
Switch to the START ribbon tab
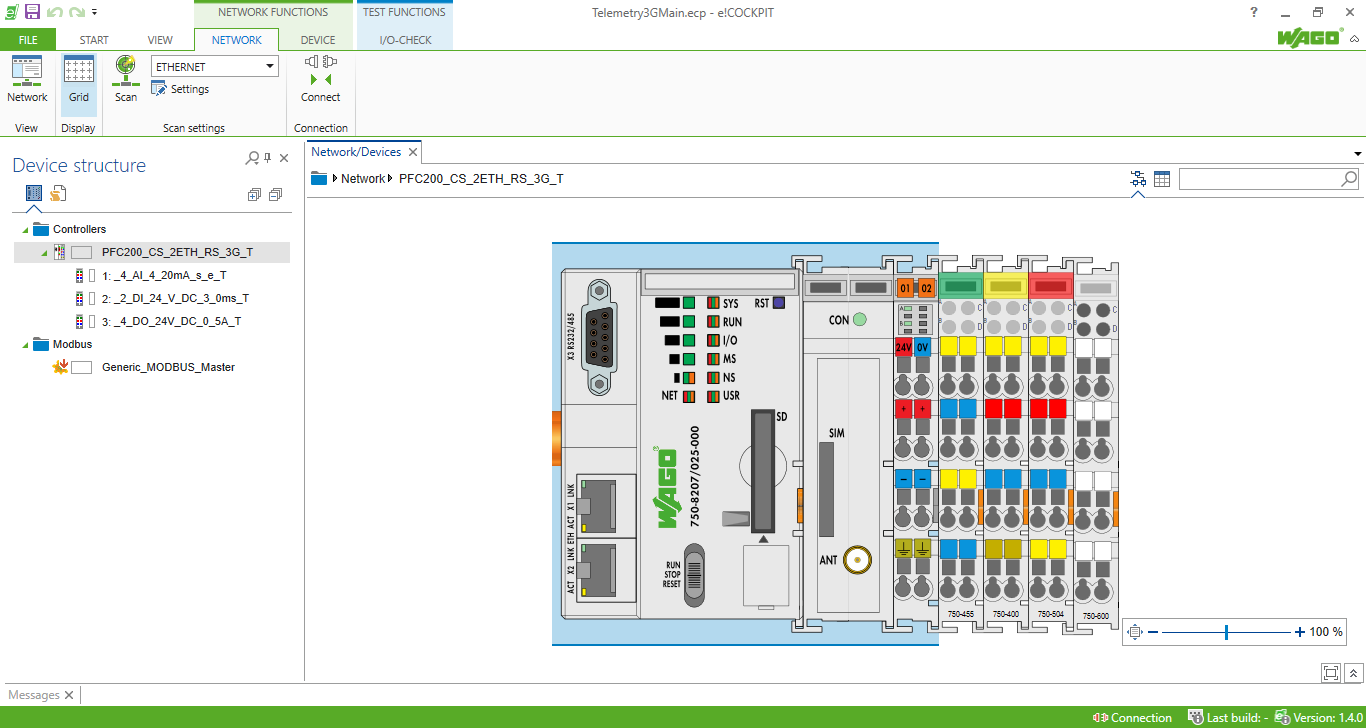[x=94, y=40]
